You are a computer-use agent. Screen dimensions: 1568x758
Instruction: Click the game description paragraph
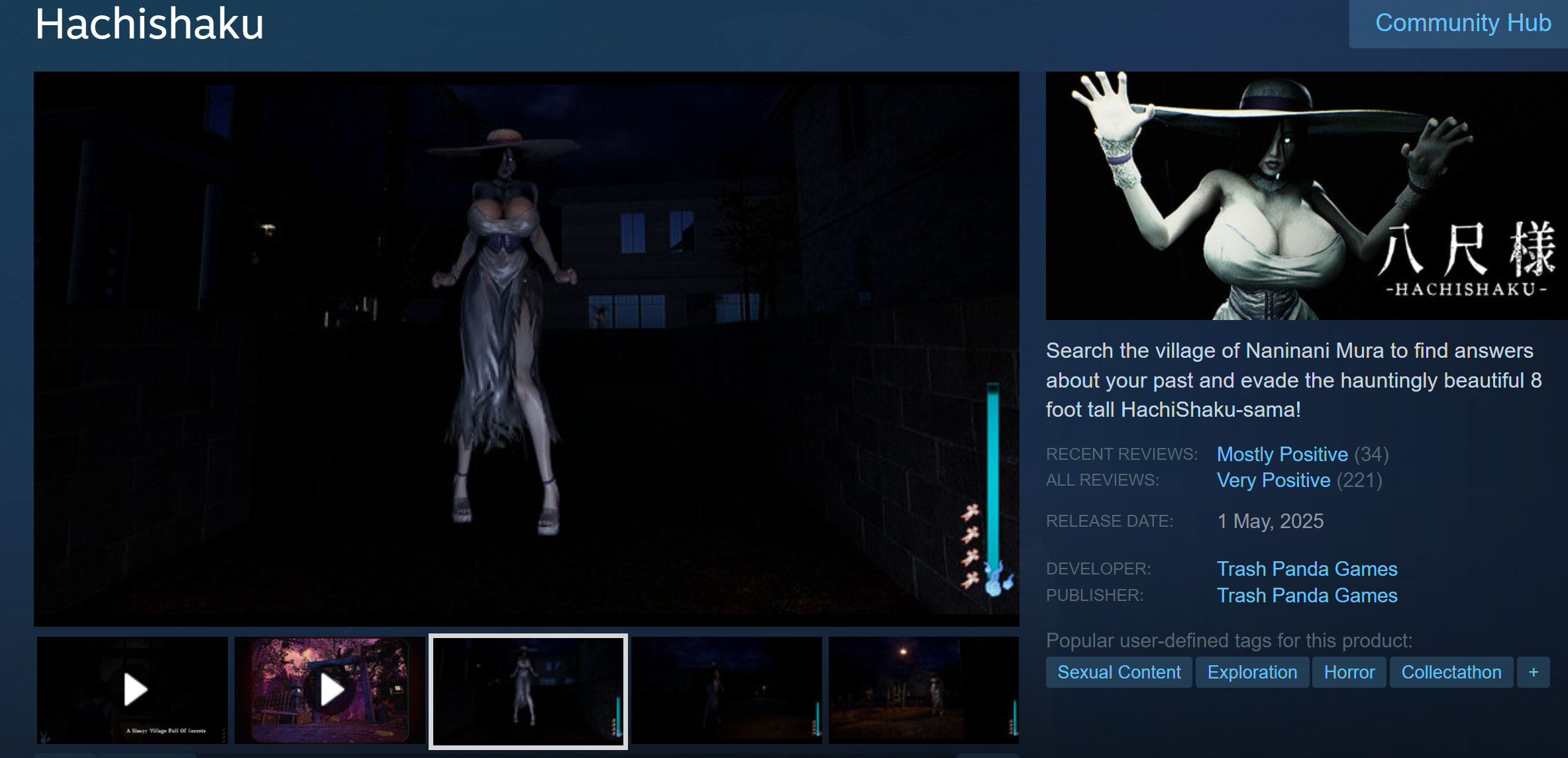coord(1293,380)
